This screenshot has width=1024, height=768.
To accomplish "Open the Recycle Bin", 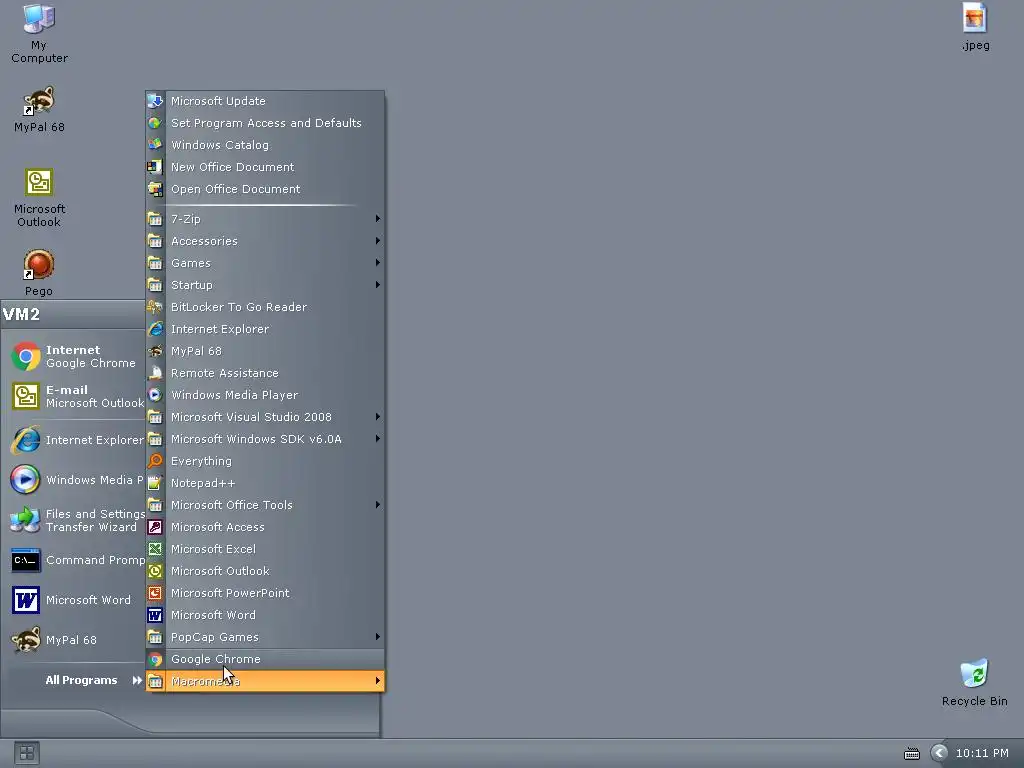I will (x=974, y=682).
